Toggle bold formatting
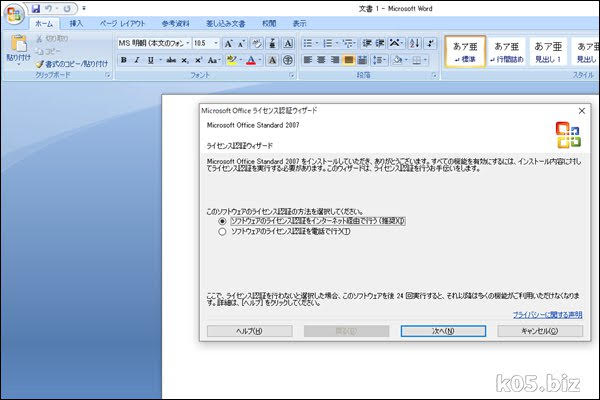This screenshot has width=600, height=400. coord(124,60)
